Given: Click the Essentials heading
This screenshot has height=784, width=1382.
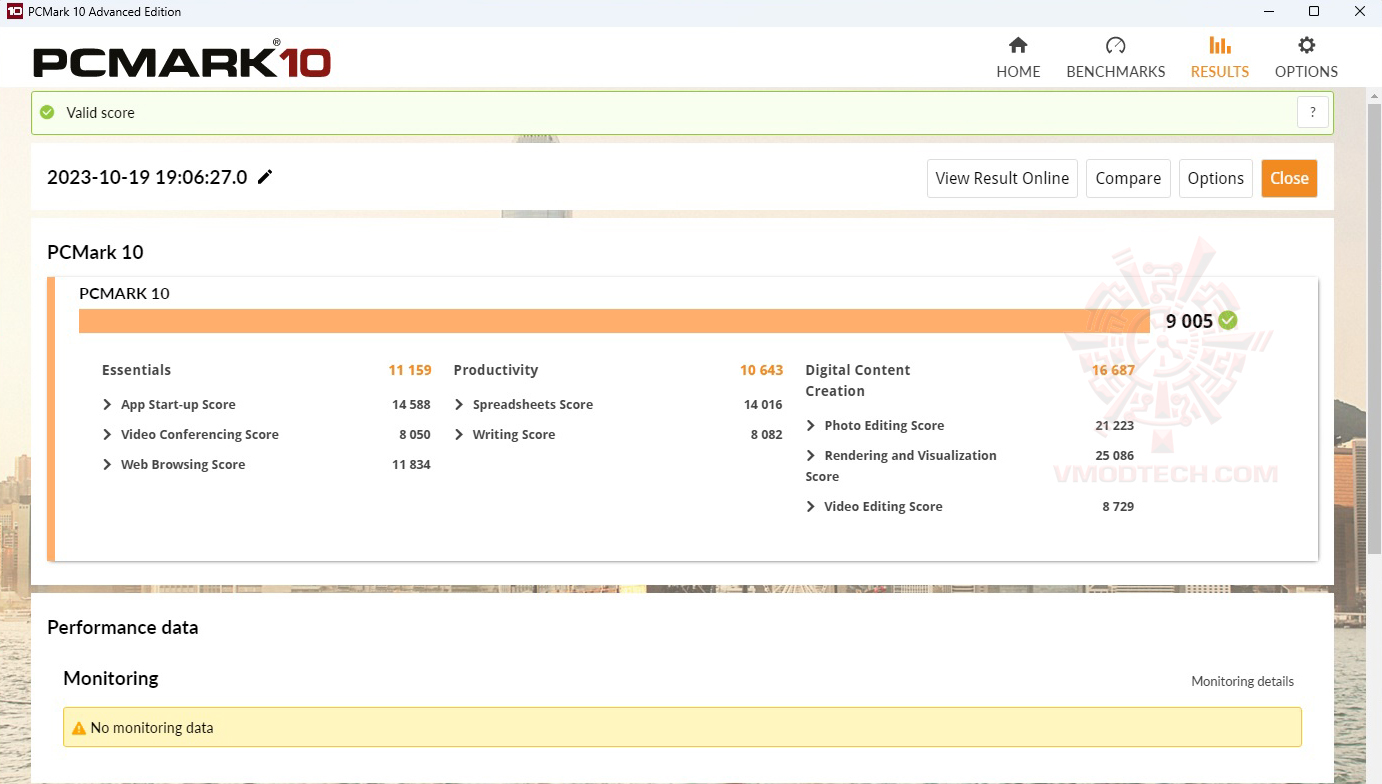Looking at the screenshot, I should 136,370.
